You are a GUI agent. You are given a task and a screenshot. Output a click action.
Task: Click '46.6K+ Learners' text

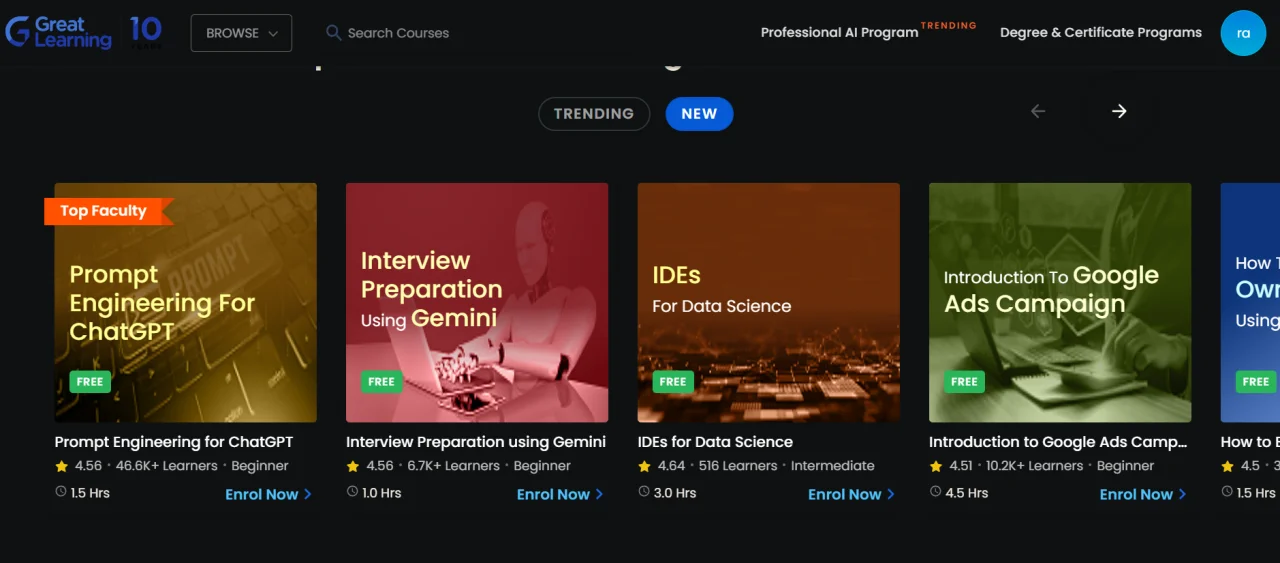pos(167,466)
